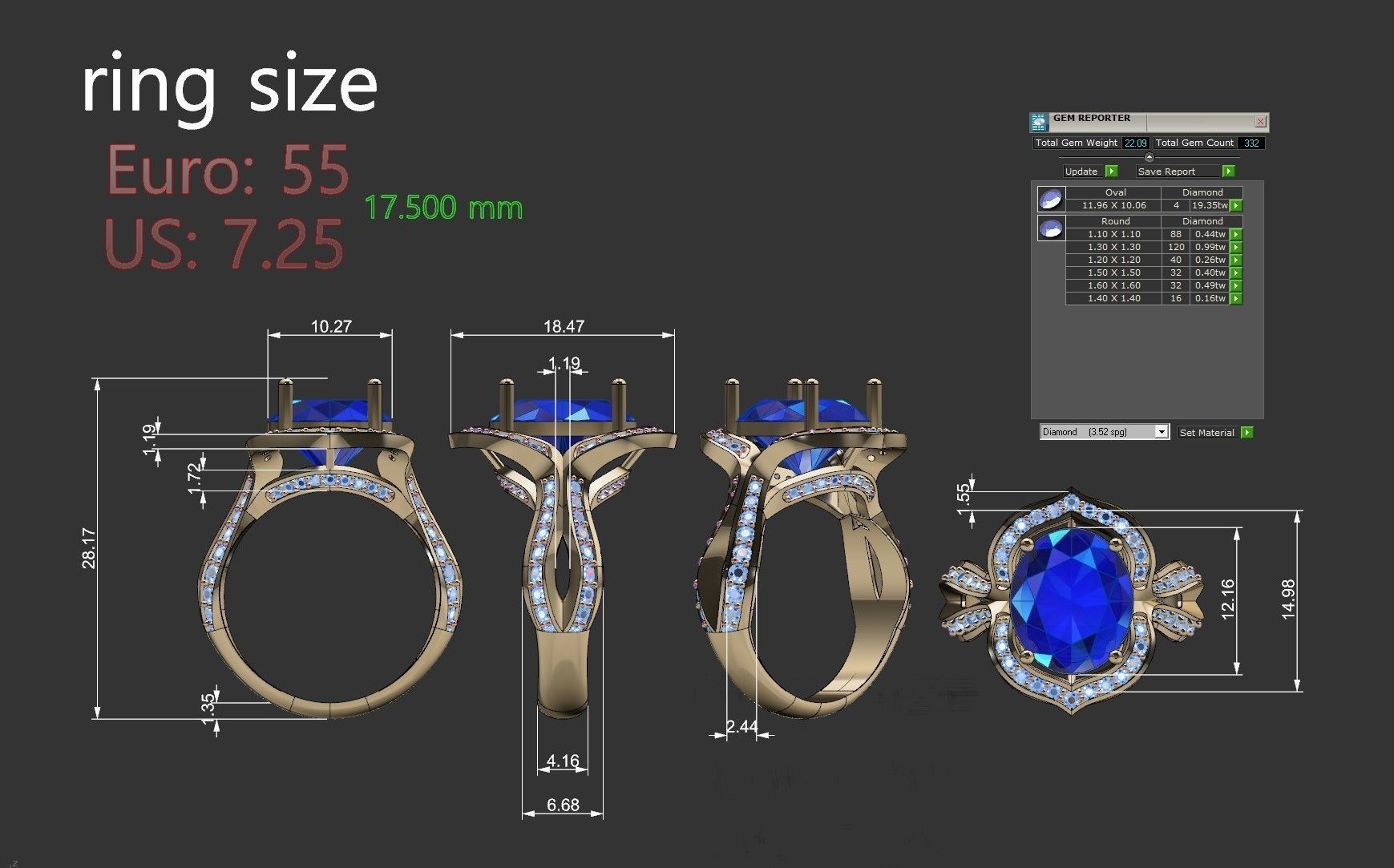Click the Total Gem Count label

click(x=1194, y=143)
